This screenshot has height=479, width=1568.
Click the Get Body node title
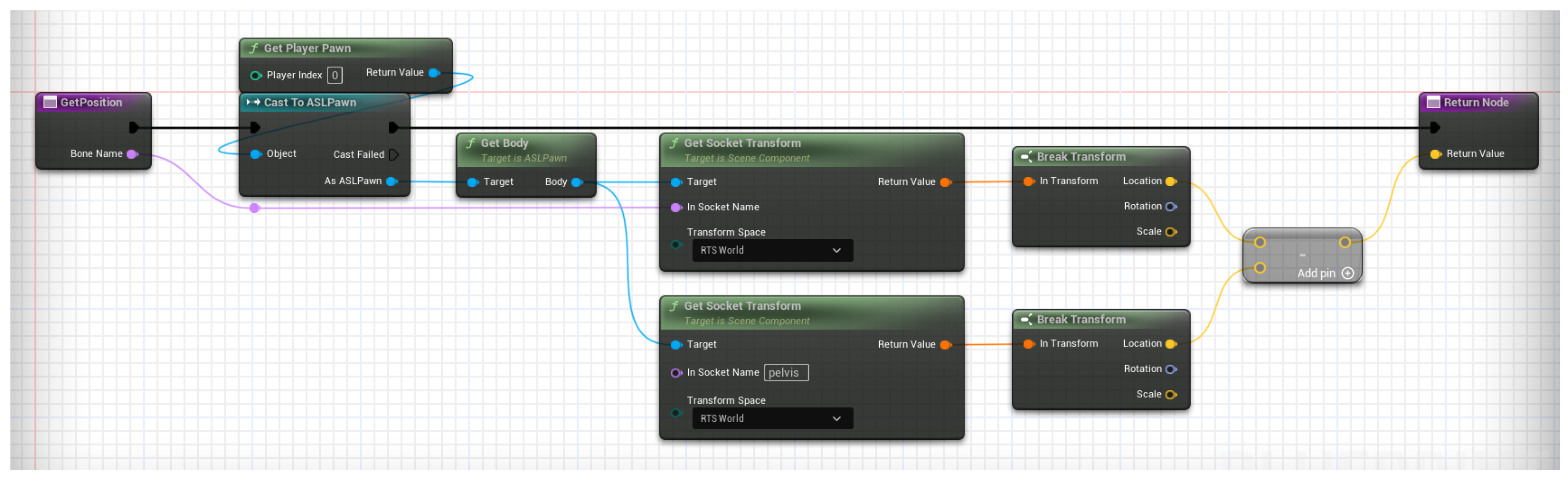click(505, 143)
